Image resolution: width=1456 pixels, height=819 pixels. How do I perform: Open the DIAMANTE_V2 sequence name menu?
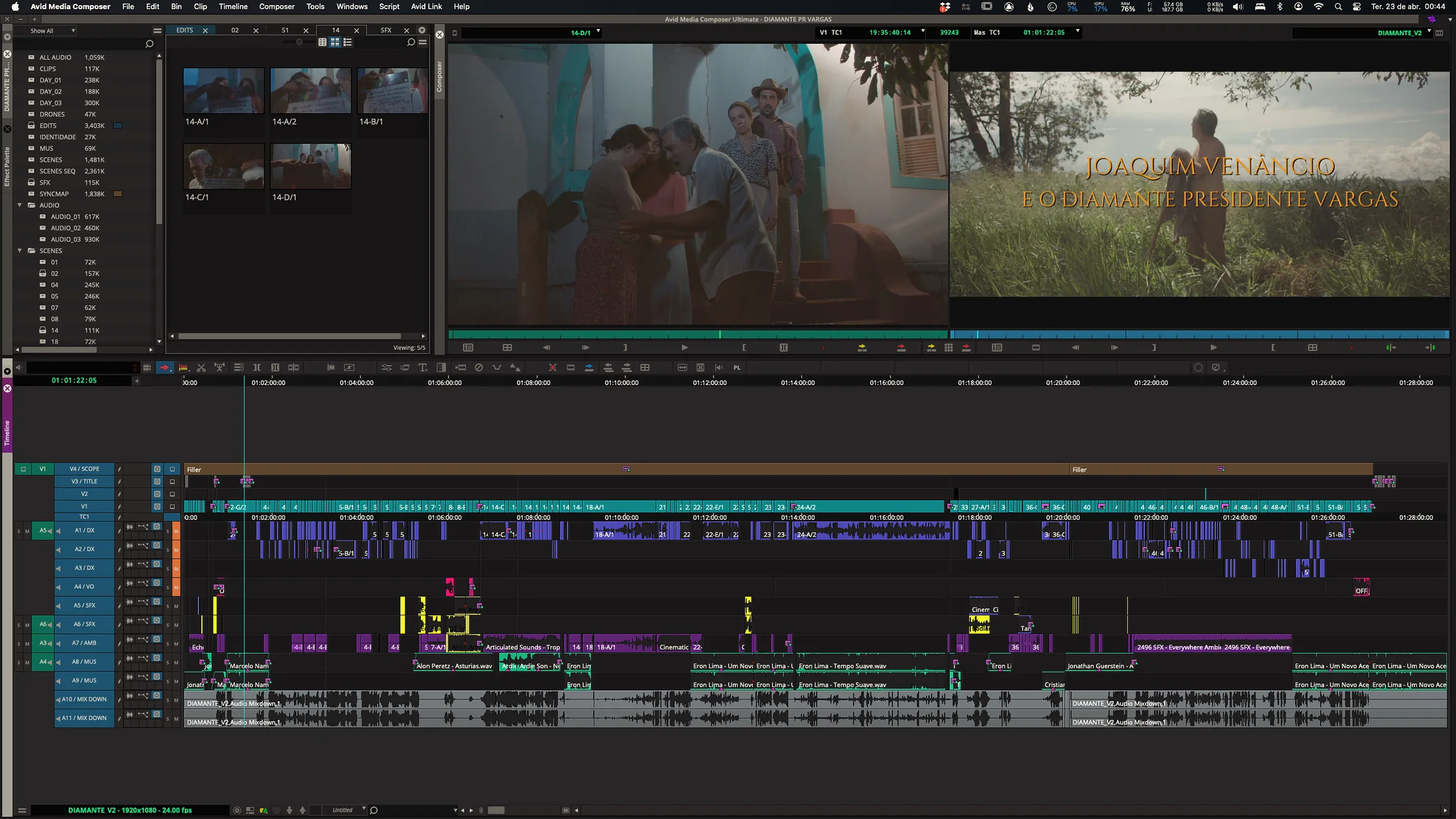(x=1429, y=31)
